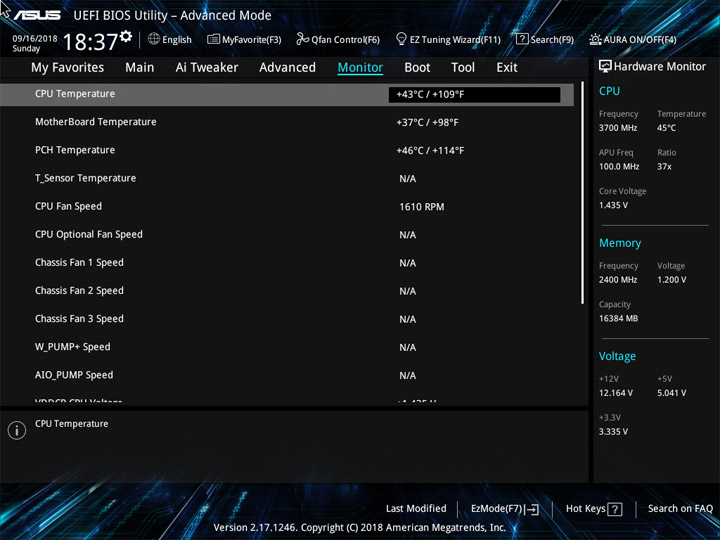Select CPU Optional Fan Speed row
The height and width of the screenshot is (540, 720).
click(x=287, y=235)
